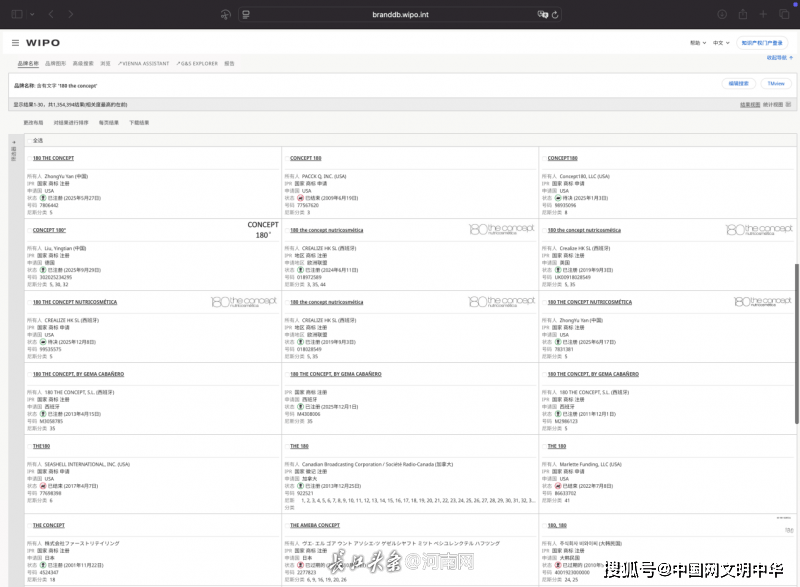Check the 全选 select-all checkbox
The width and height of the screenshot is (800, 587).
point(27,140)
